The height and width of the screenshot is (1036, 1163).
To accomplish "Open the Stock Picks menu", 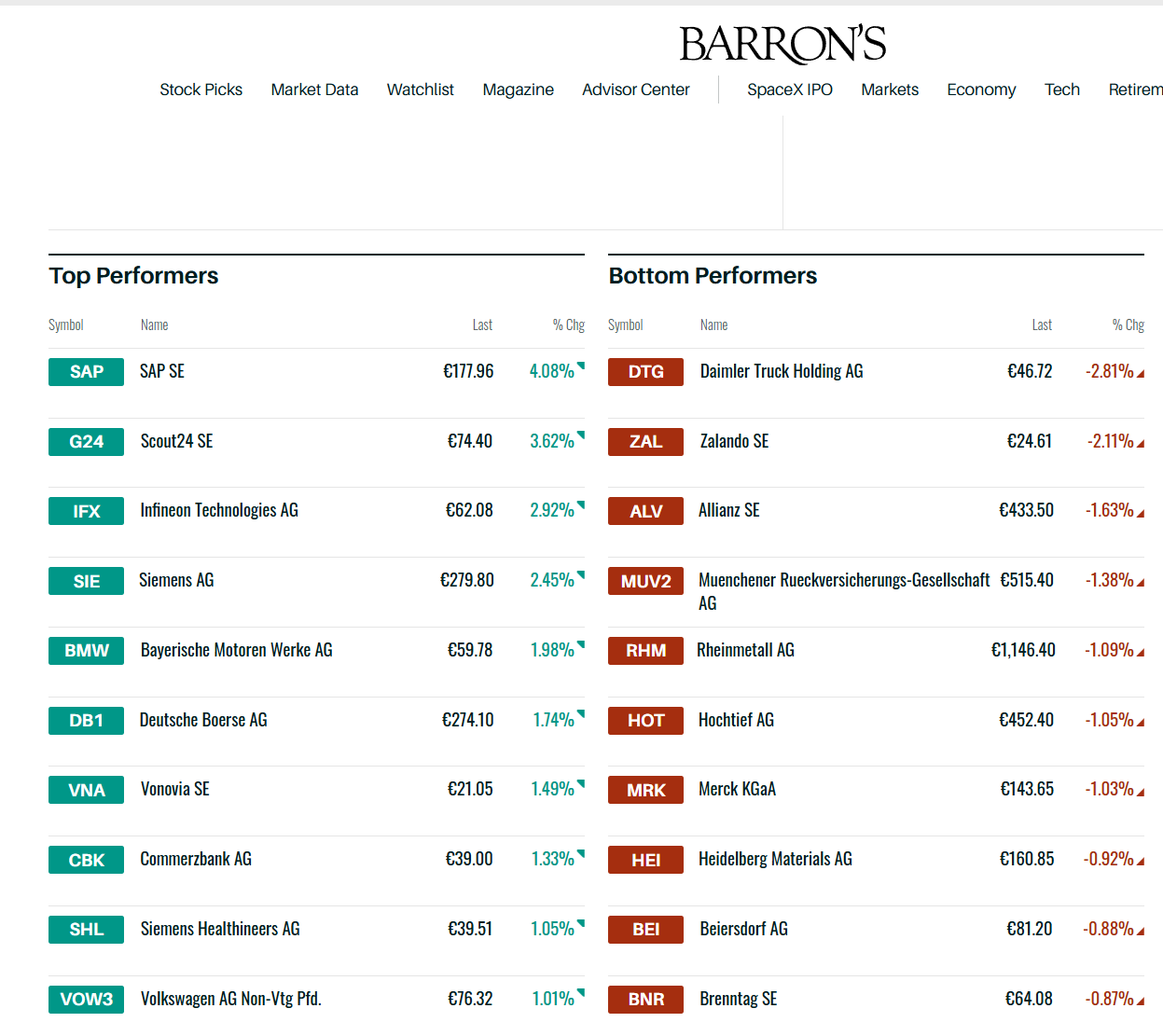I will click(x=201, y=90).
